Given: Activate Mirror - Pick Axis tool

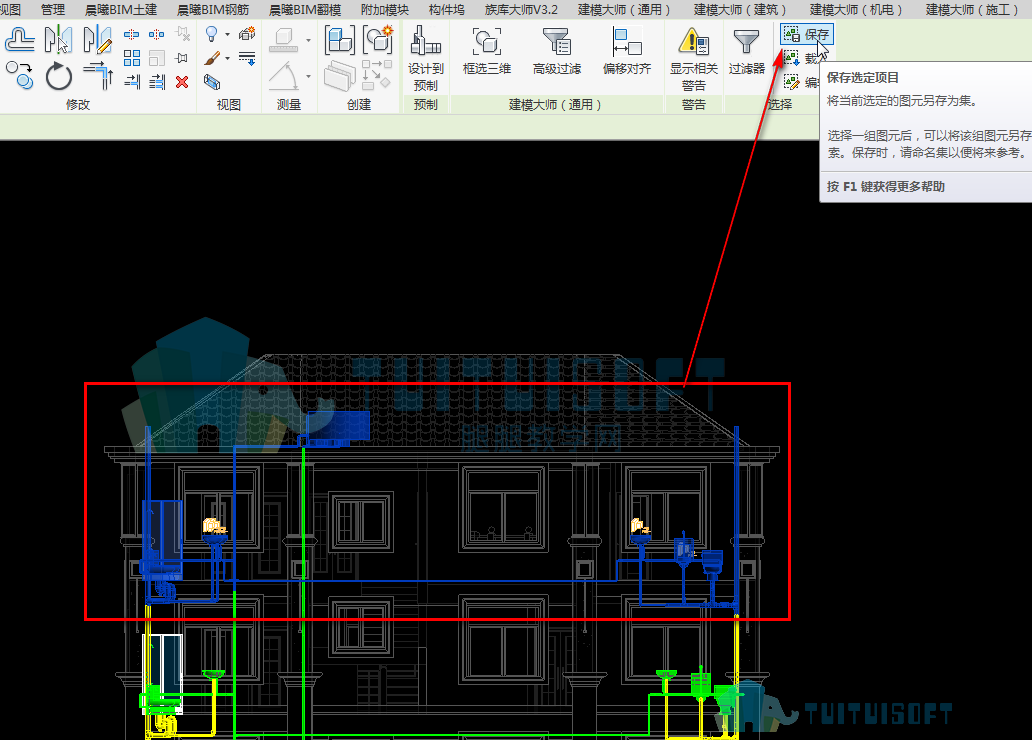Looking at the screenshot, I should pyautogui.click(x=59, y=40).
